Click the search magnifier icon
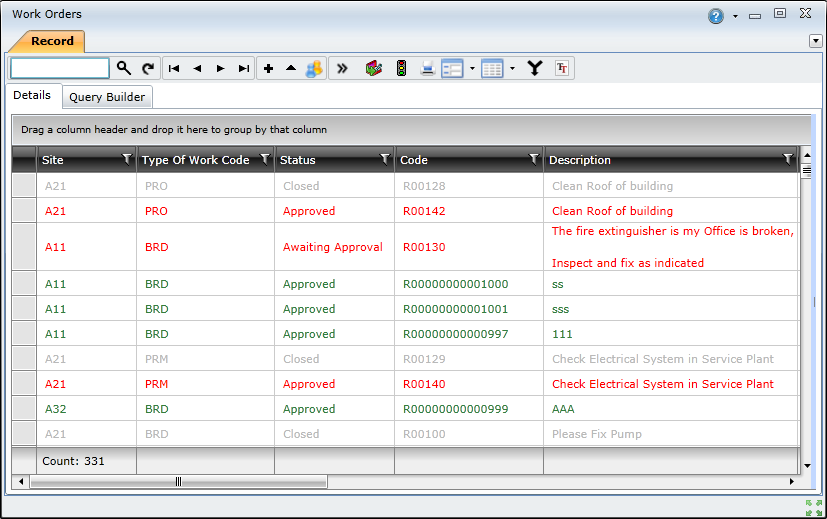 pyautogui.click(x=124, y=68)
